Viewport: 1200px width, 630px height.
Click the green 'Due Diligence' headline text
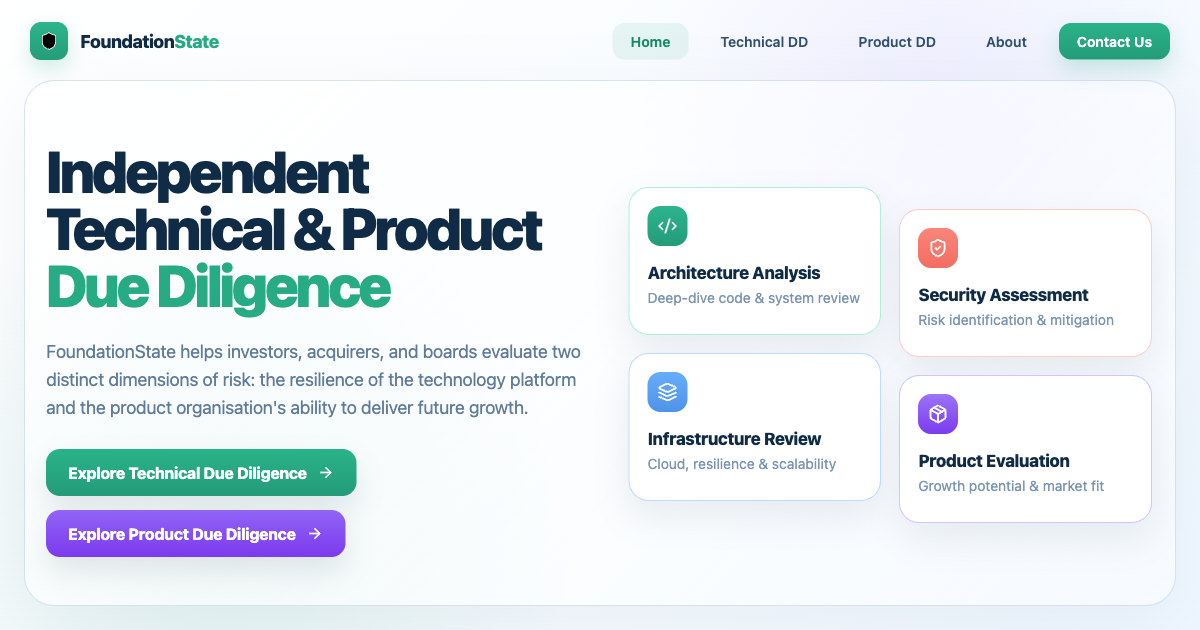(x=218, y=288)
